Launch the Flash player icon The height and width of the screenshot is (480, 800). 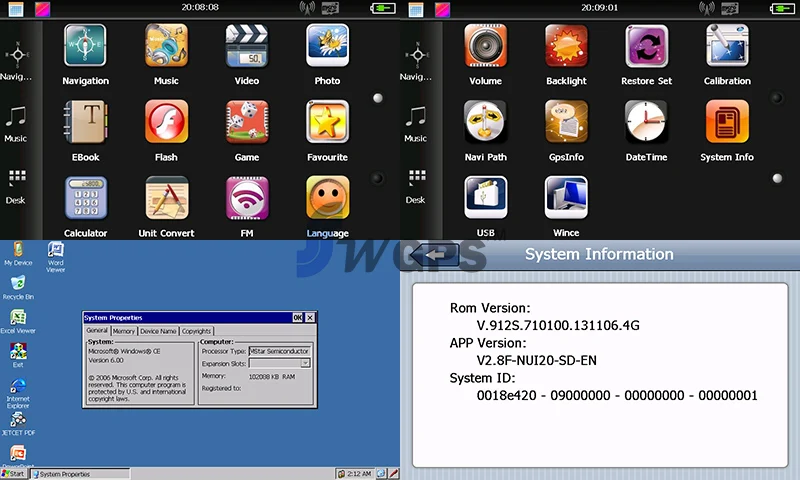click(166, 122)
